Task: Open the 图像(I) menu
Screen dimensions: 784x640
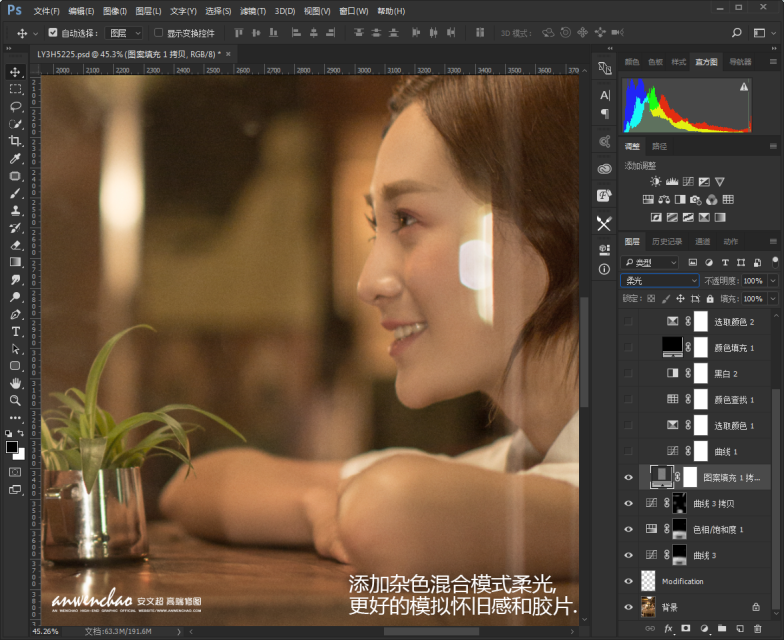Action: coord(114,11)
